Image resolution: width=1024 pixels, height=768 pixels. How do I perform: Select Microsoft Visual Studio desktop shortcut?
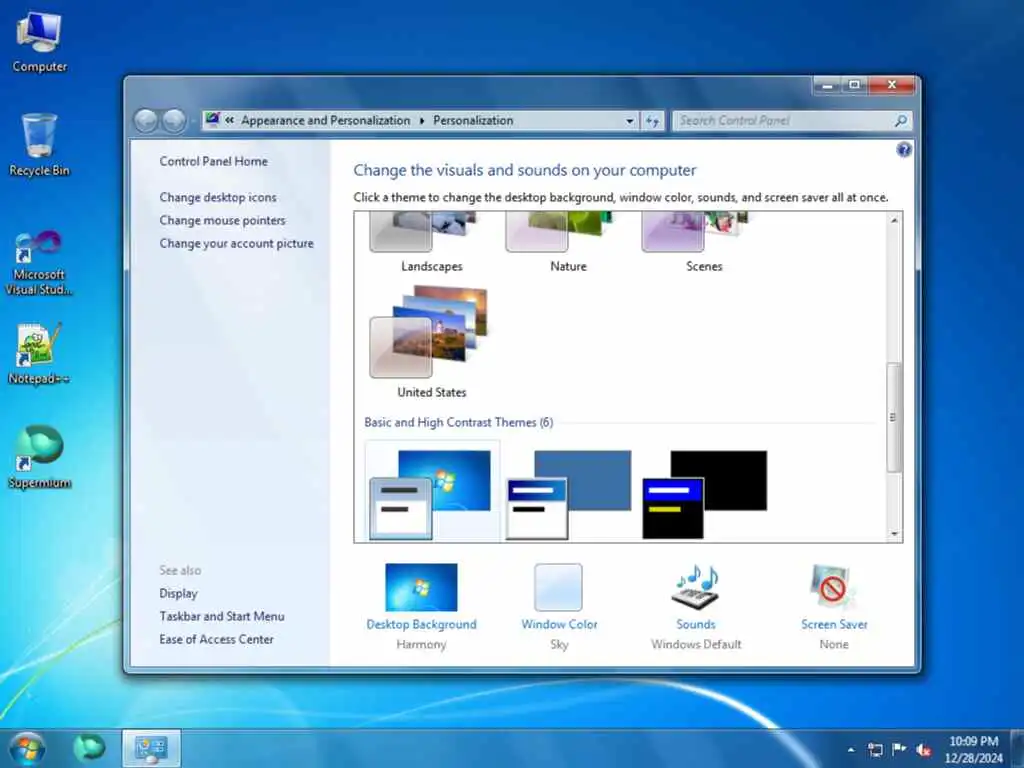click(x=39, y=263)
